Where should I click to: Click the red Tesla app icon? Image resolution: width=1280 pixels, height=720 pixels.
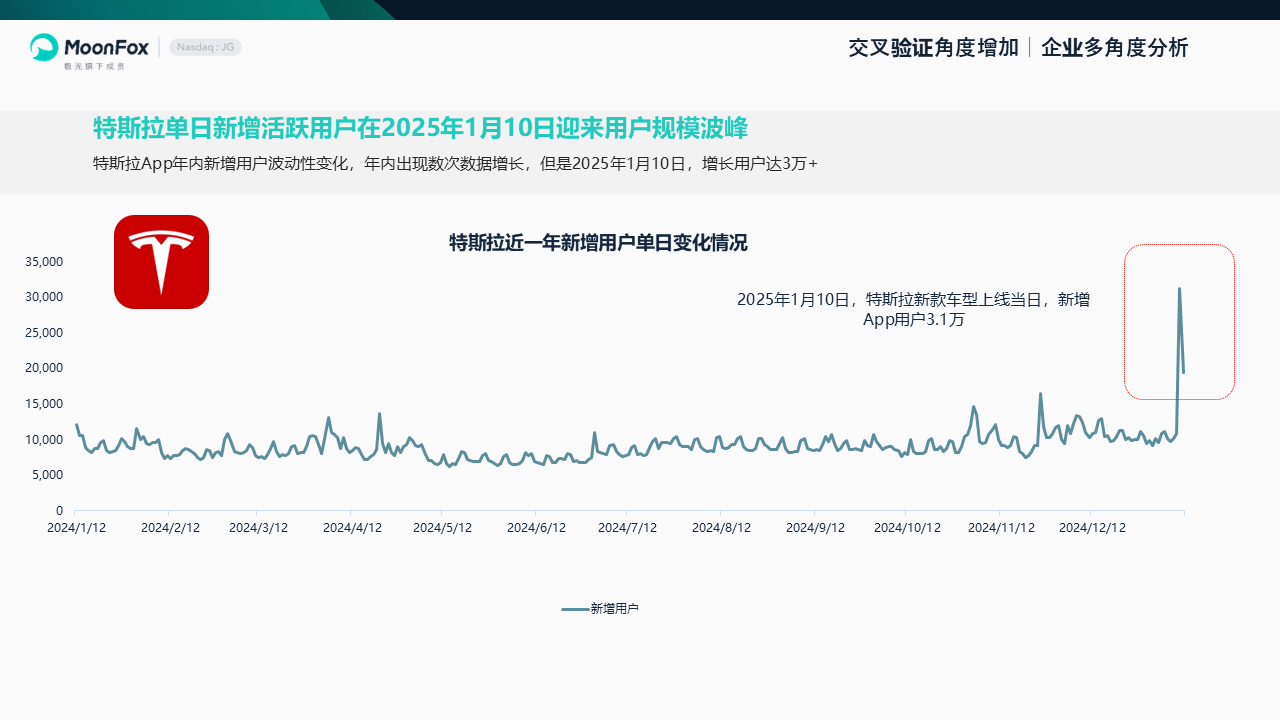161,262
